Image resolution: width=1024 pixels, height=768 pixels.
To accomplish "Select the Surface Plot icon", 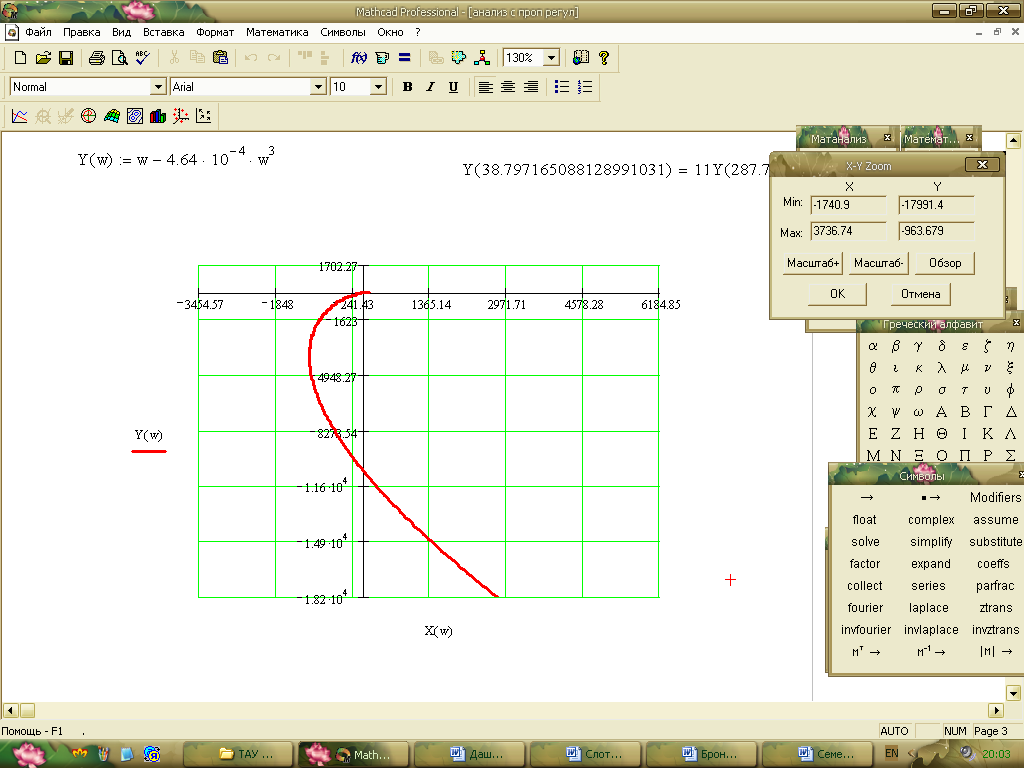I will 111,116.
